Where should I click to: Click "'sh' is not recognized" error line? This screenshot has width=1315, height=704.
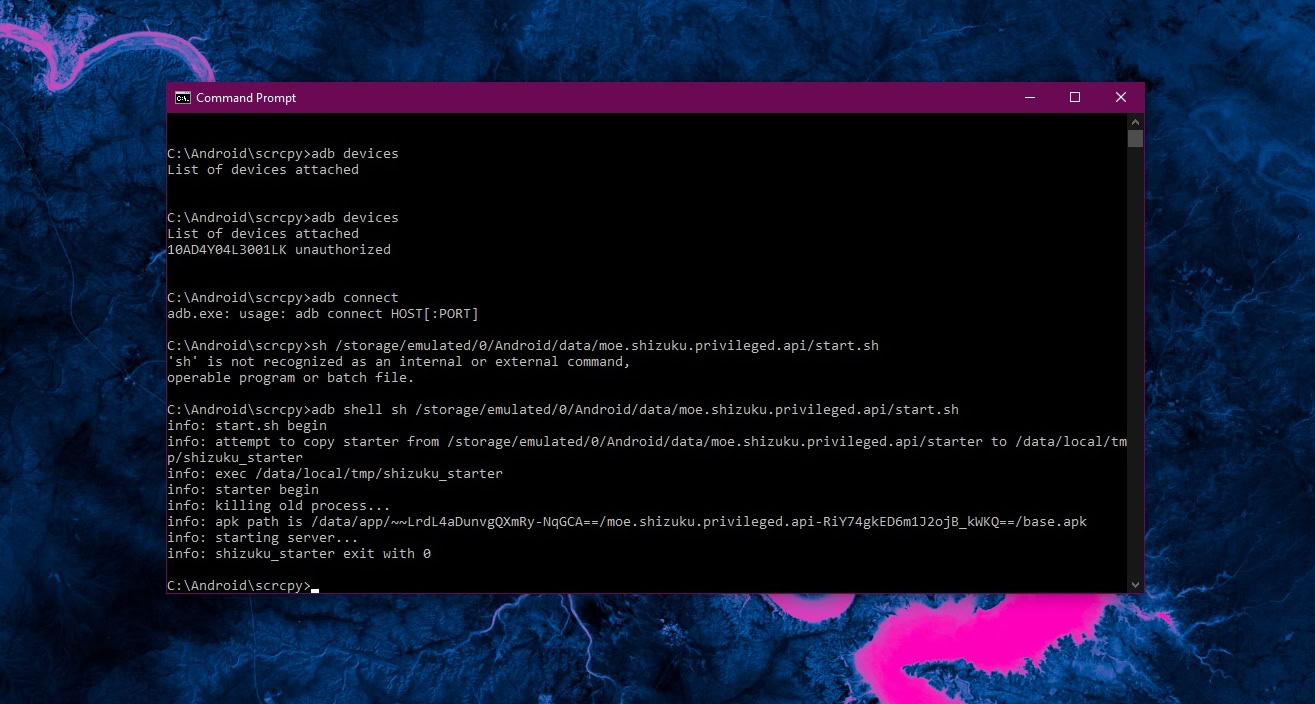399,362
